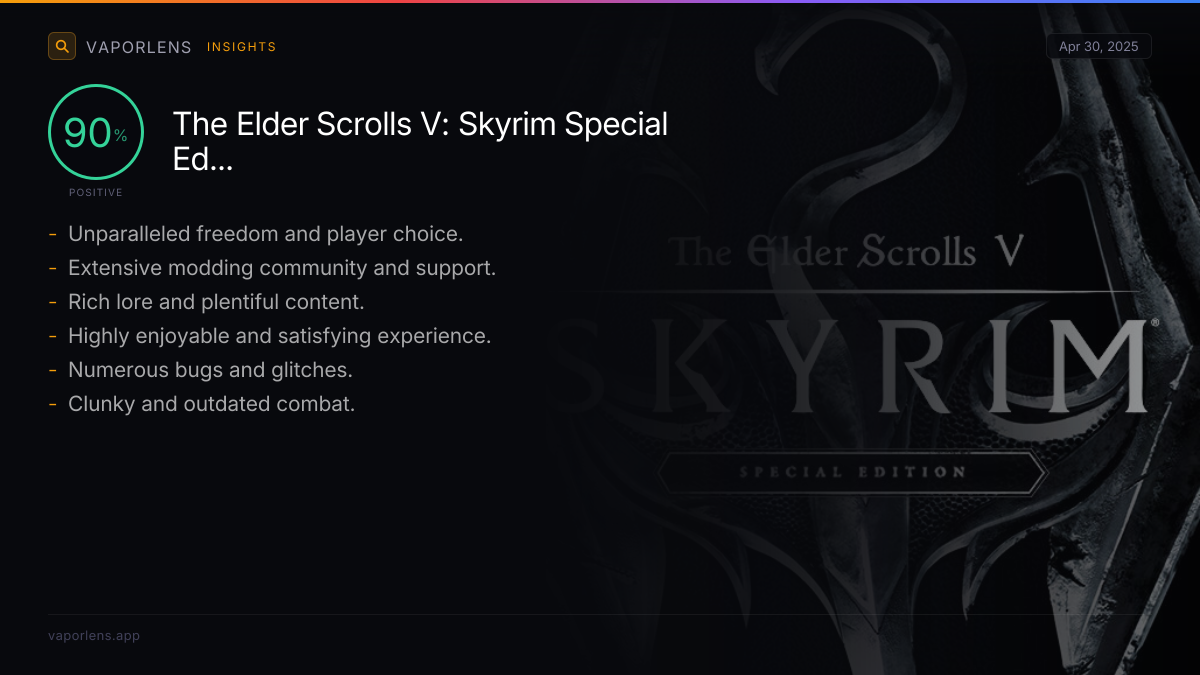This screenshot has height=675, width=1200.
Task: Open The Elder Scrolls V game title
Action: (x=420, y=125)
